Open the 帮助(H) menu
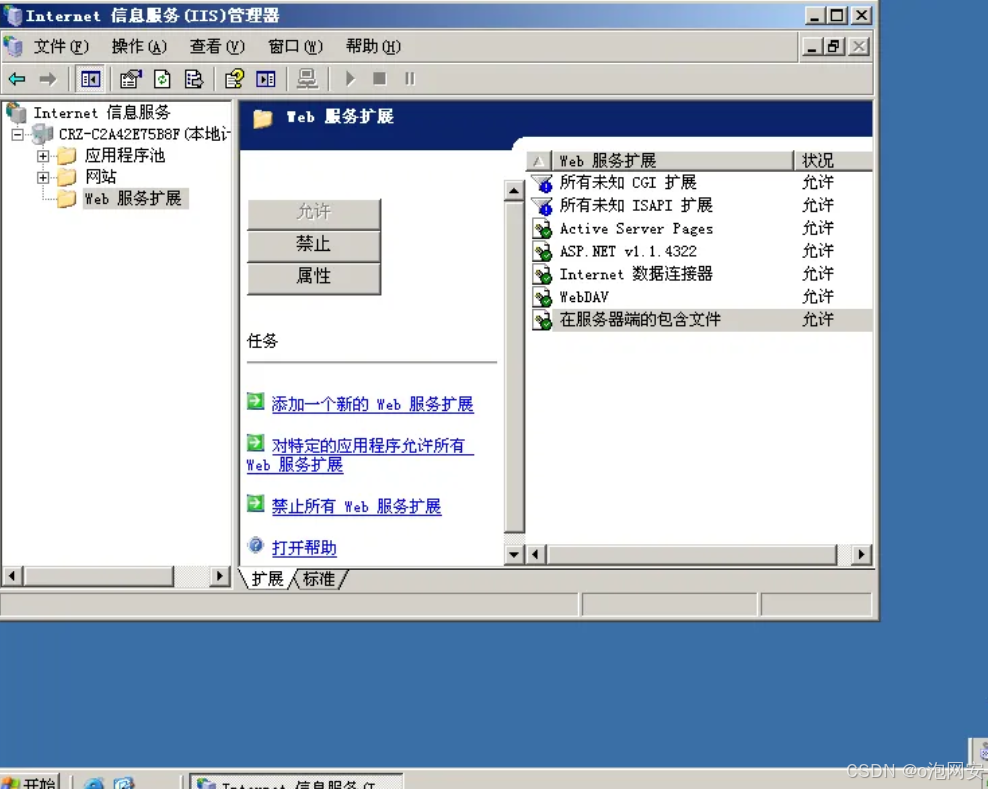The image size is (988, 789). pos(373,47)
